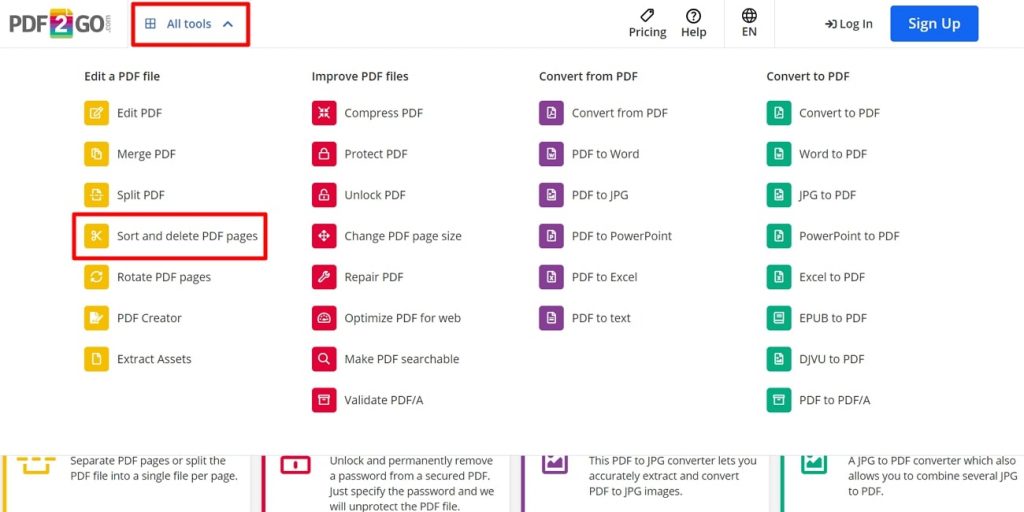Click the Protect PDF lock icon
The width and height of the screenshot is (1024, 512).
324,154
